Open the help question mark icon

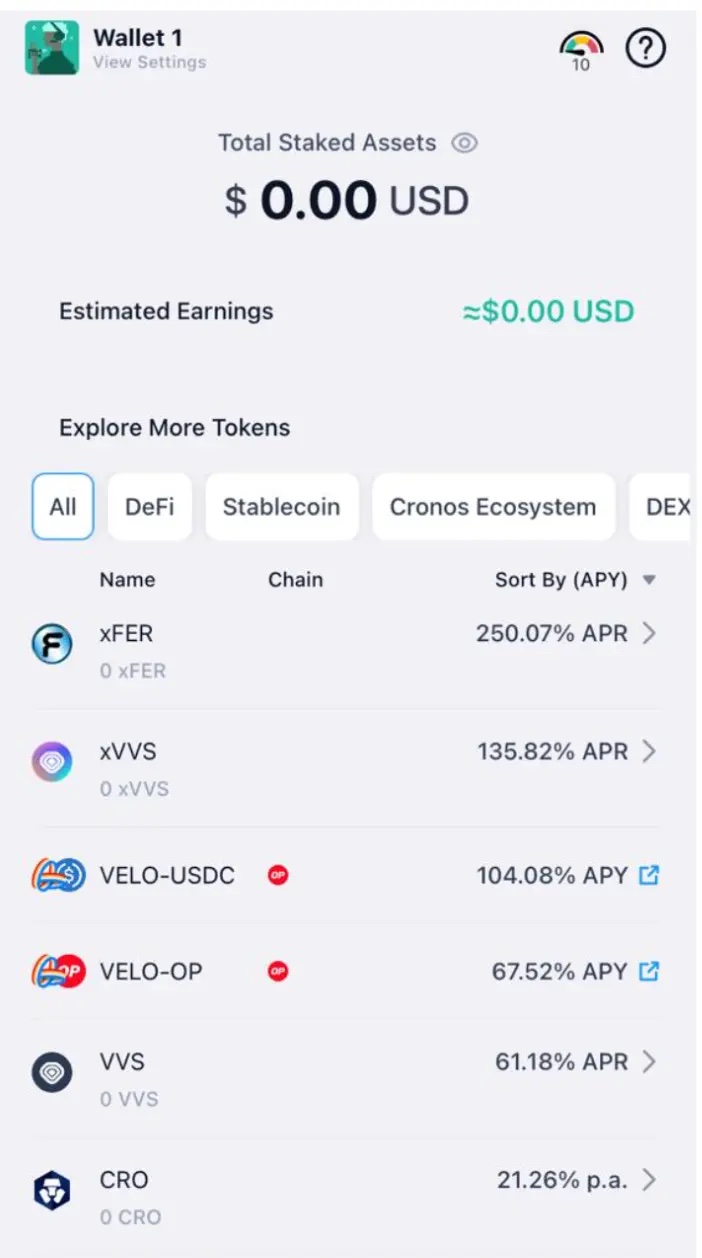coord(645,48)
